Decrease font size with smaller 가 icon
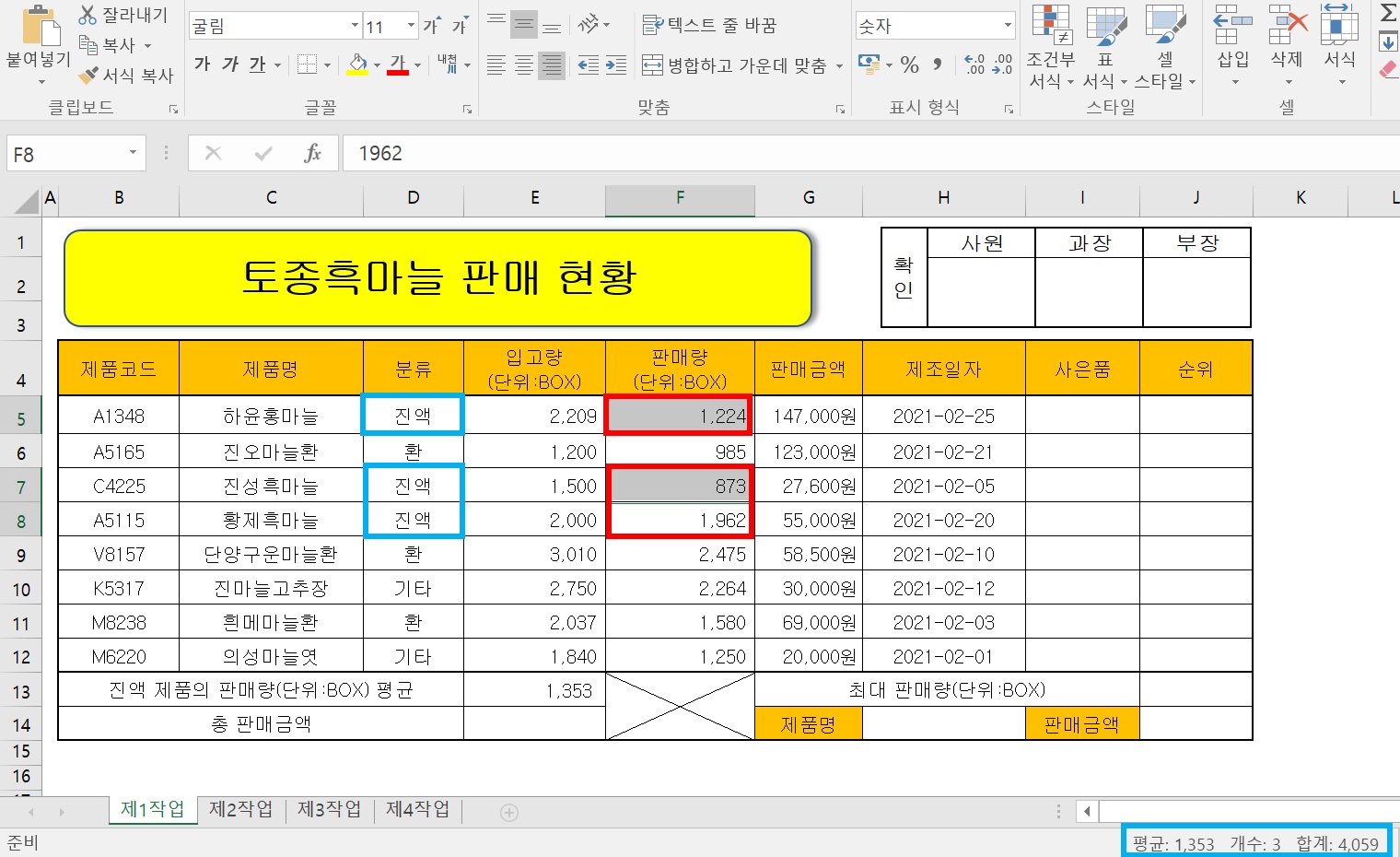The image size is (1400, 857). coord(460,26)
